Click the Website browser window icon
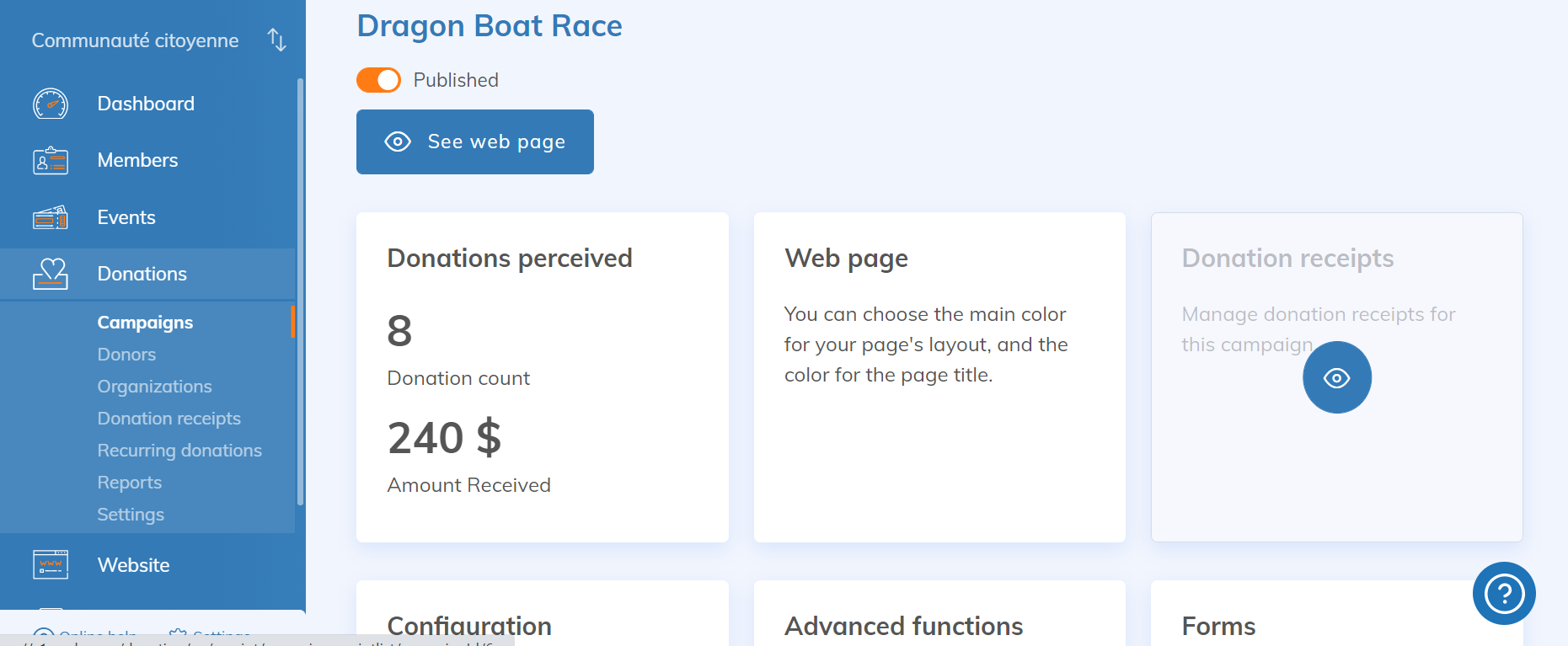Image resolution: width=1568 pixels, height=646 pixels. (x=51, y=564)
